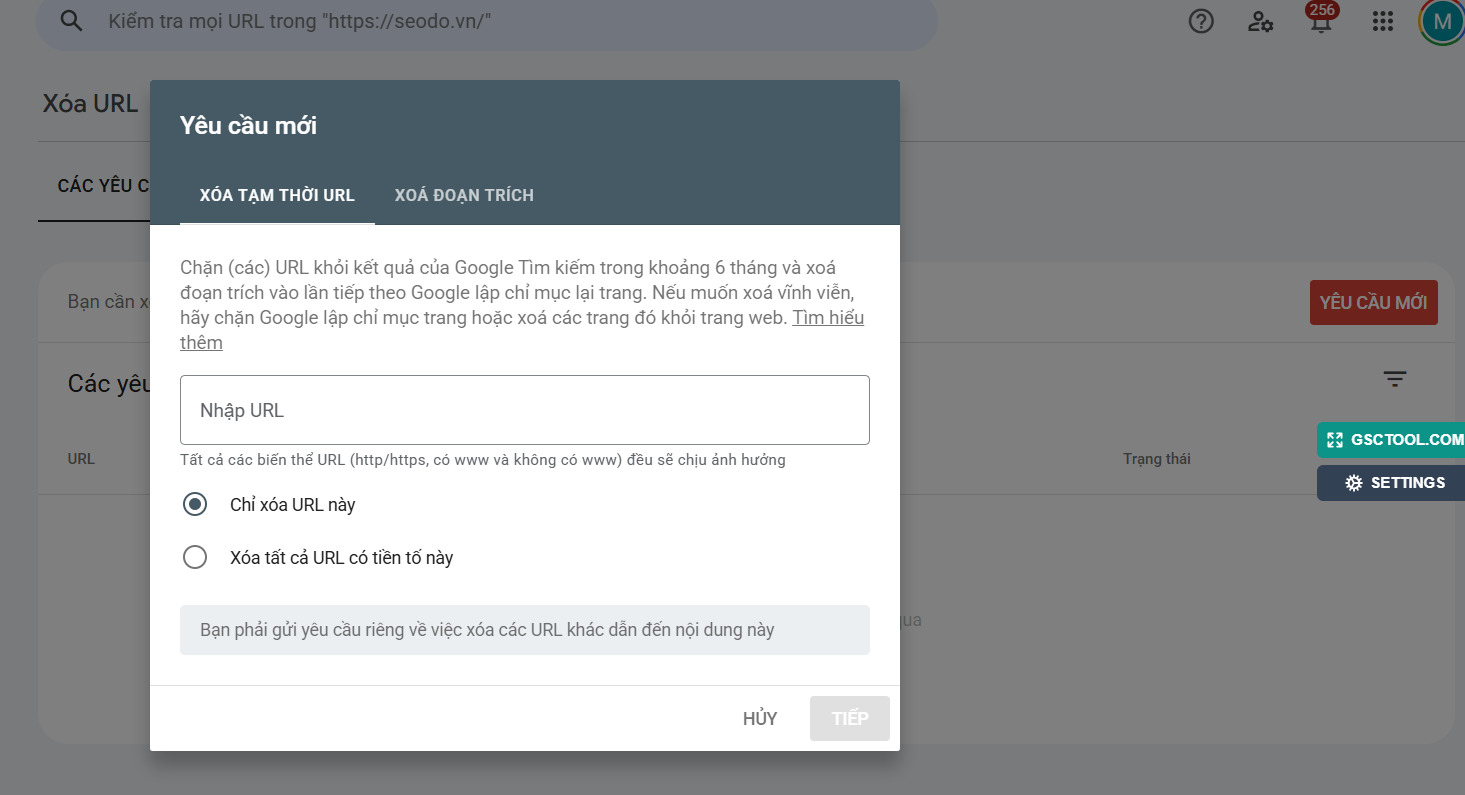Select Xóa tất cả URL có tiền tố này
Viewport: 1465px width, 795px height.
tap(195, 557)
